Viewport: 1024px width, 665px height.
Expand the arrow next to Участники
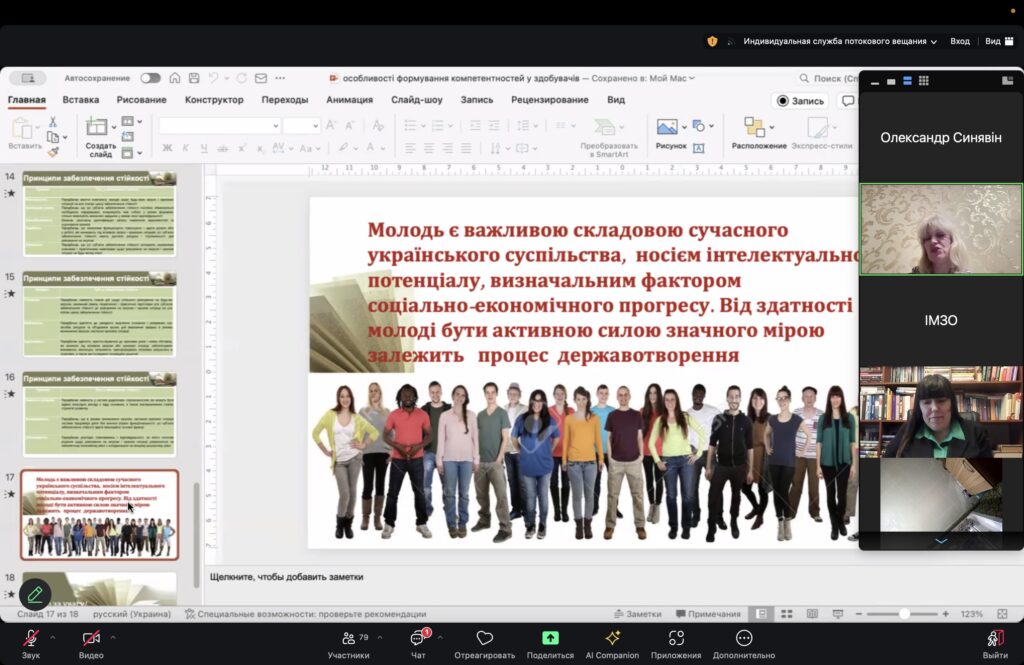(x=379, y=638)
